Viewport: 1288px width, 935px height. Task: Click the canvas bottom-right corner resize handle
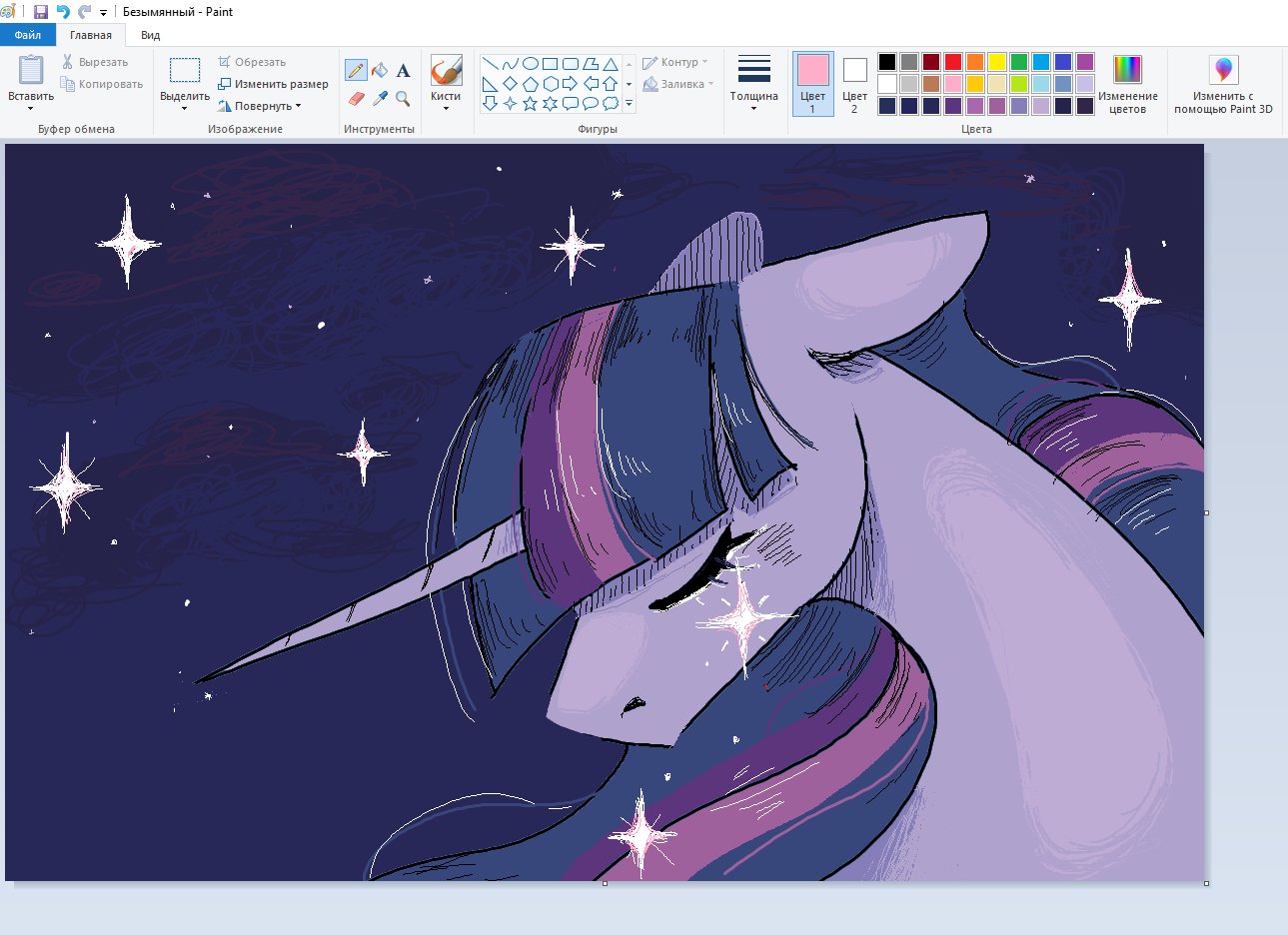1206,883
